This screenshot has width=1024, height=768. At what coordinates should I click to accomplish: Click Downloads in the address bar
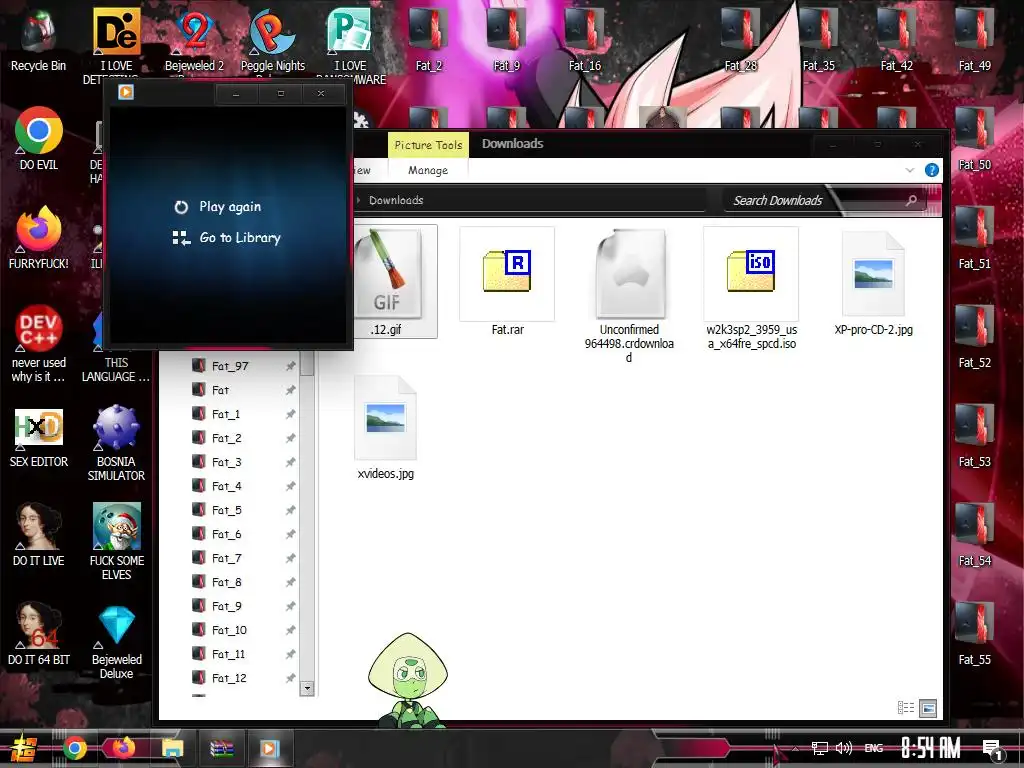click(x=396, y=200)
